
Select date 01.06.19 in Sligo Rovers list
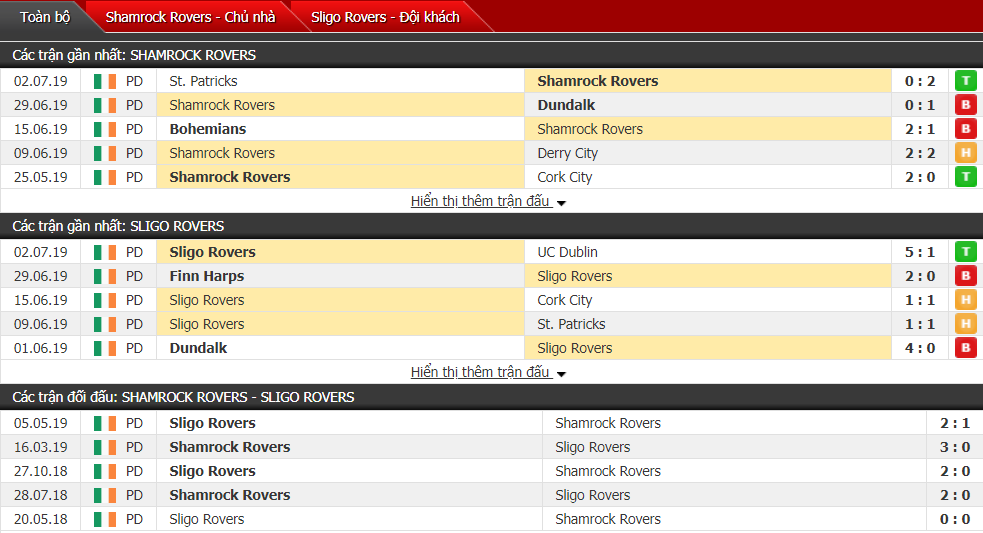41,347
